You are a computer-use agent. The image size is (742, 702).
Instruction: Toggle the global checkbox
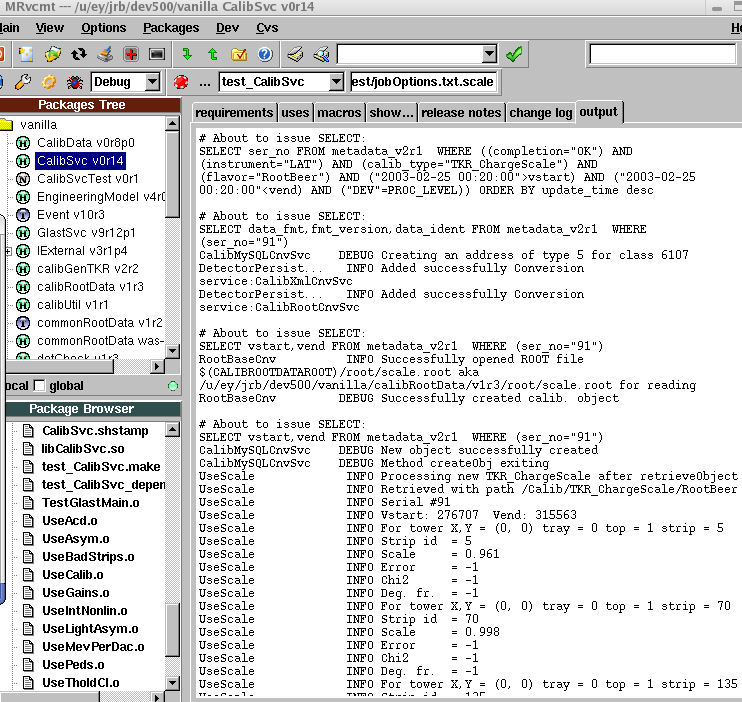pyautogui.click(x=40, y=386)
